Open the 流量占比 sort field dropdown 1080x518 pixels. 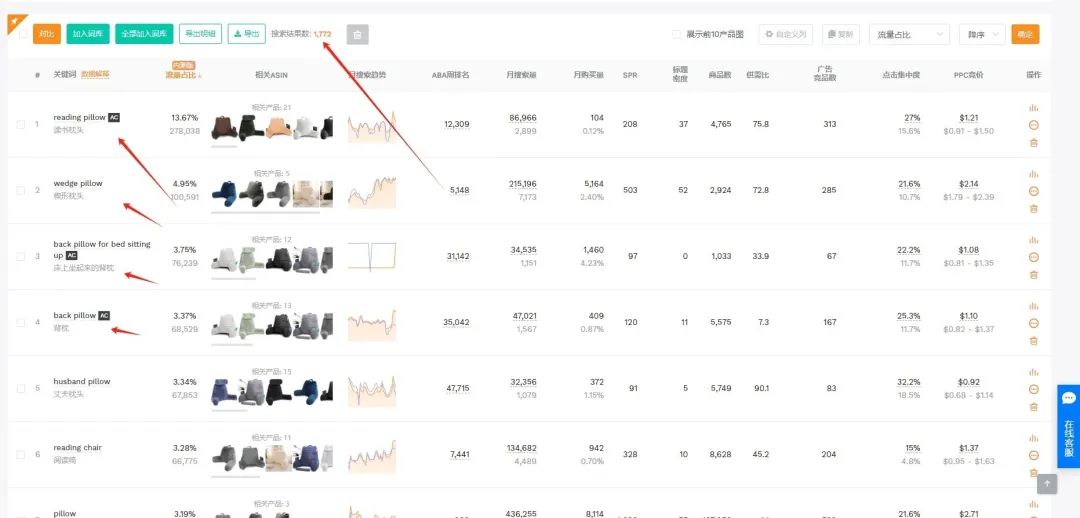point(909,34)
